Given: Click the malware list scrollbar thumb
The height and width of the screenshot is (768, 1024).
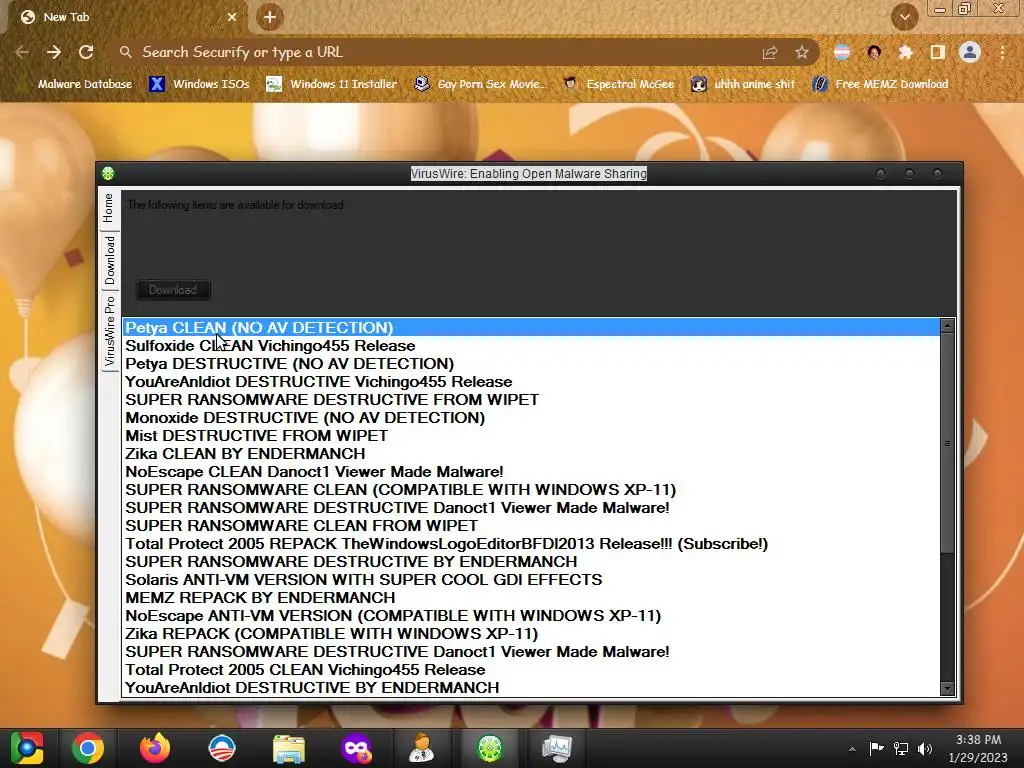Looking at the screenshot, I should point(948,443).
